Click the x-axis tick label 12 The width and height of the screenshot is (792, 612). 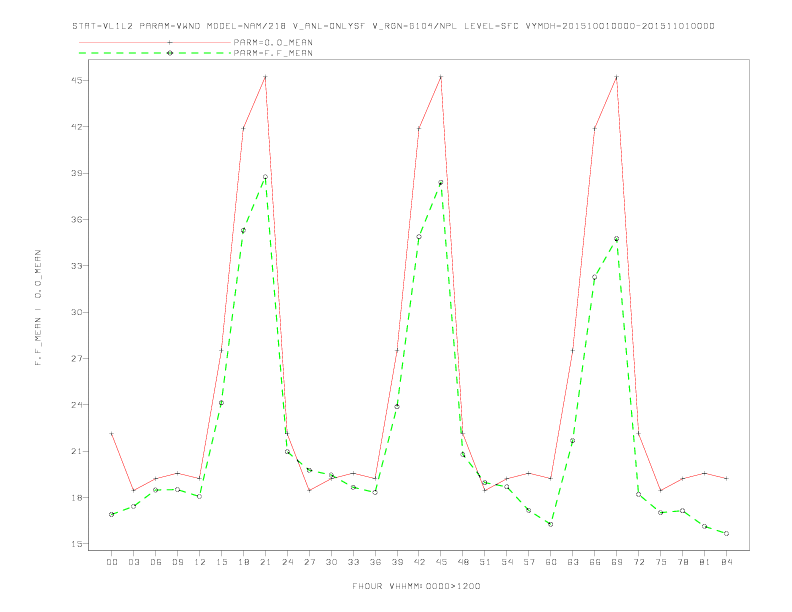[200, 562]
